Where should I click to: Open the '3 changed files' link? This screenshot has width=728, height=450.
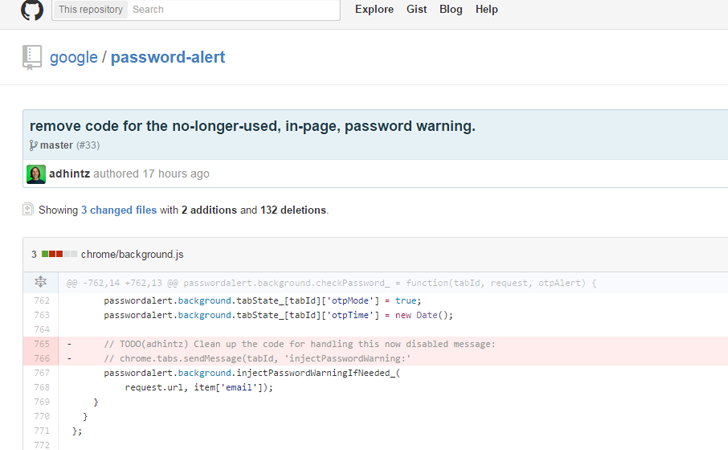point(119,210)
